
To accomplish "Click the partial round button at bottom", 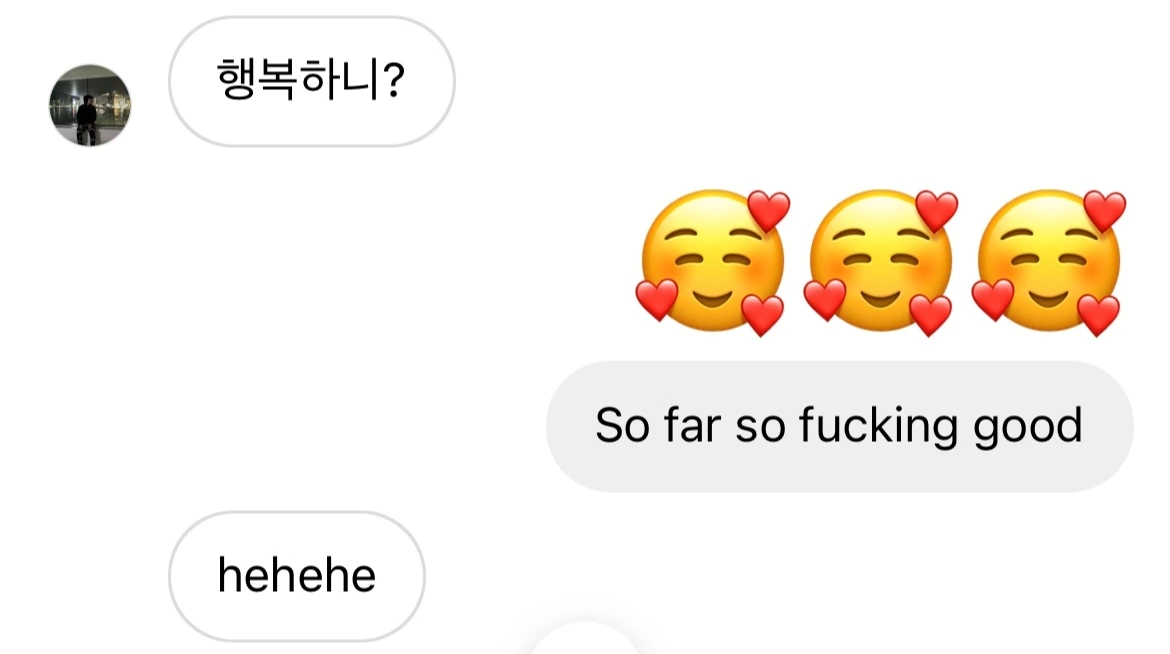I will [x=585, y=638].
